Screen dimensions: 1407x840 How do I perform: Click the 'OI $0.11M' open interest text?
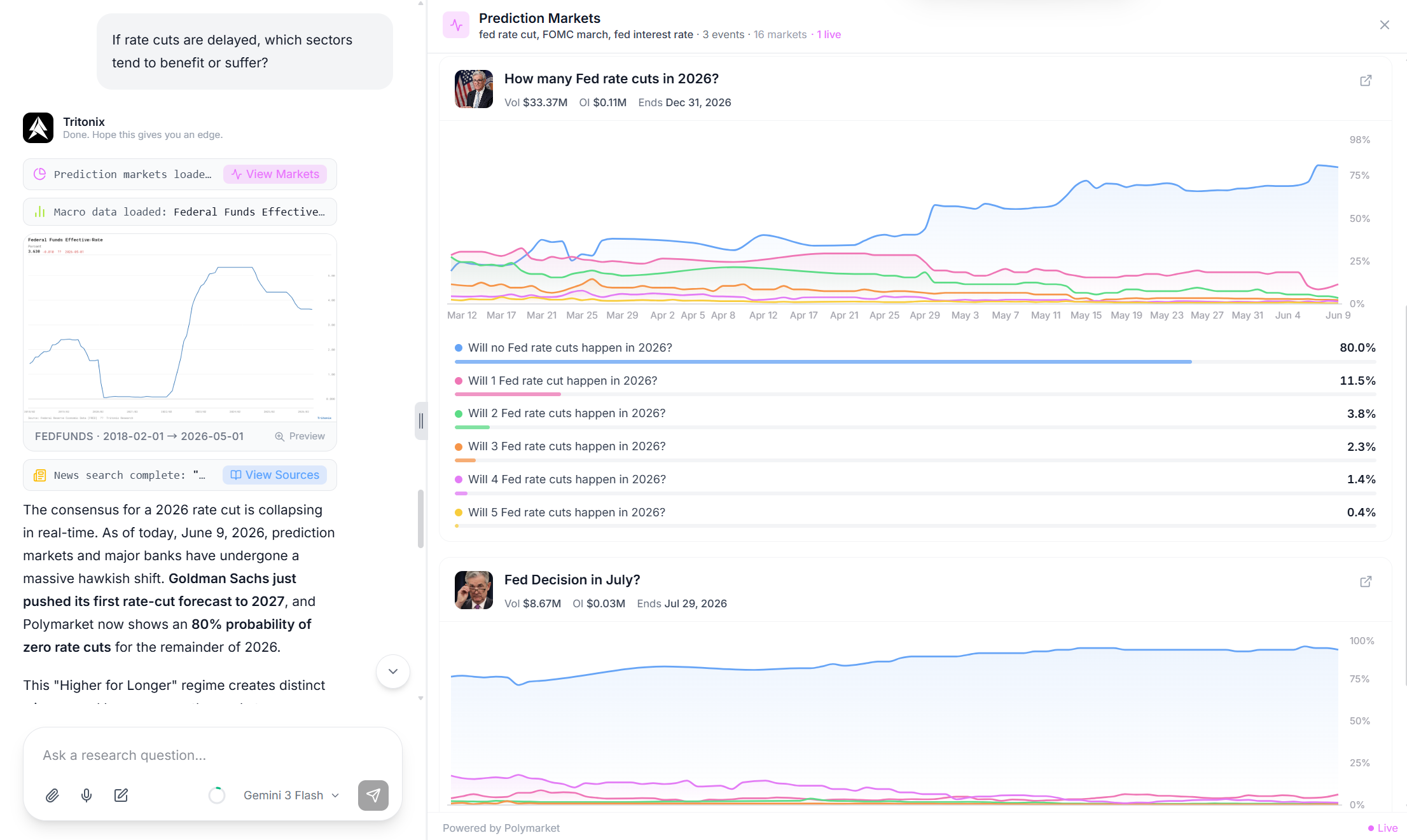603,102
